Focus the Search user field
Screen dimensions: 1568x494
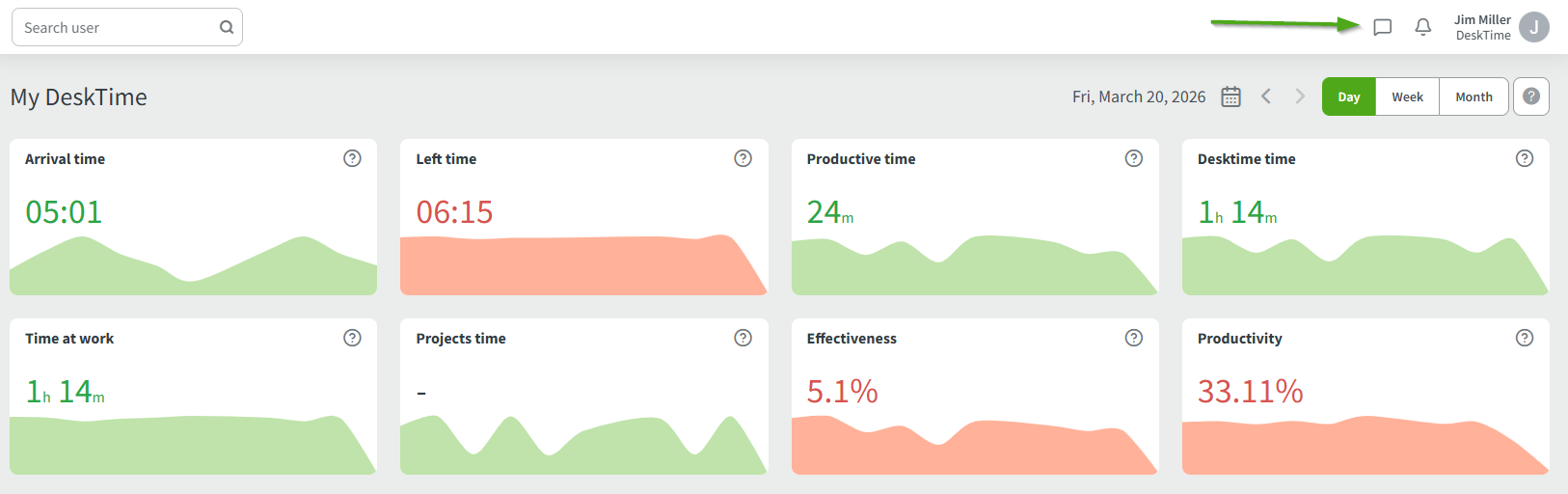[x=116, y=27]
